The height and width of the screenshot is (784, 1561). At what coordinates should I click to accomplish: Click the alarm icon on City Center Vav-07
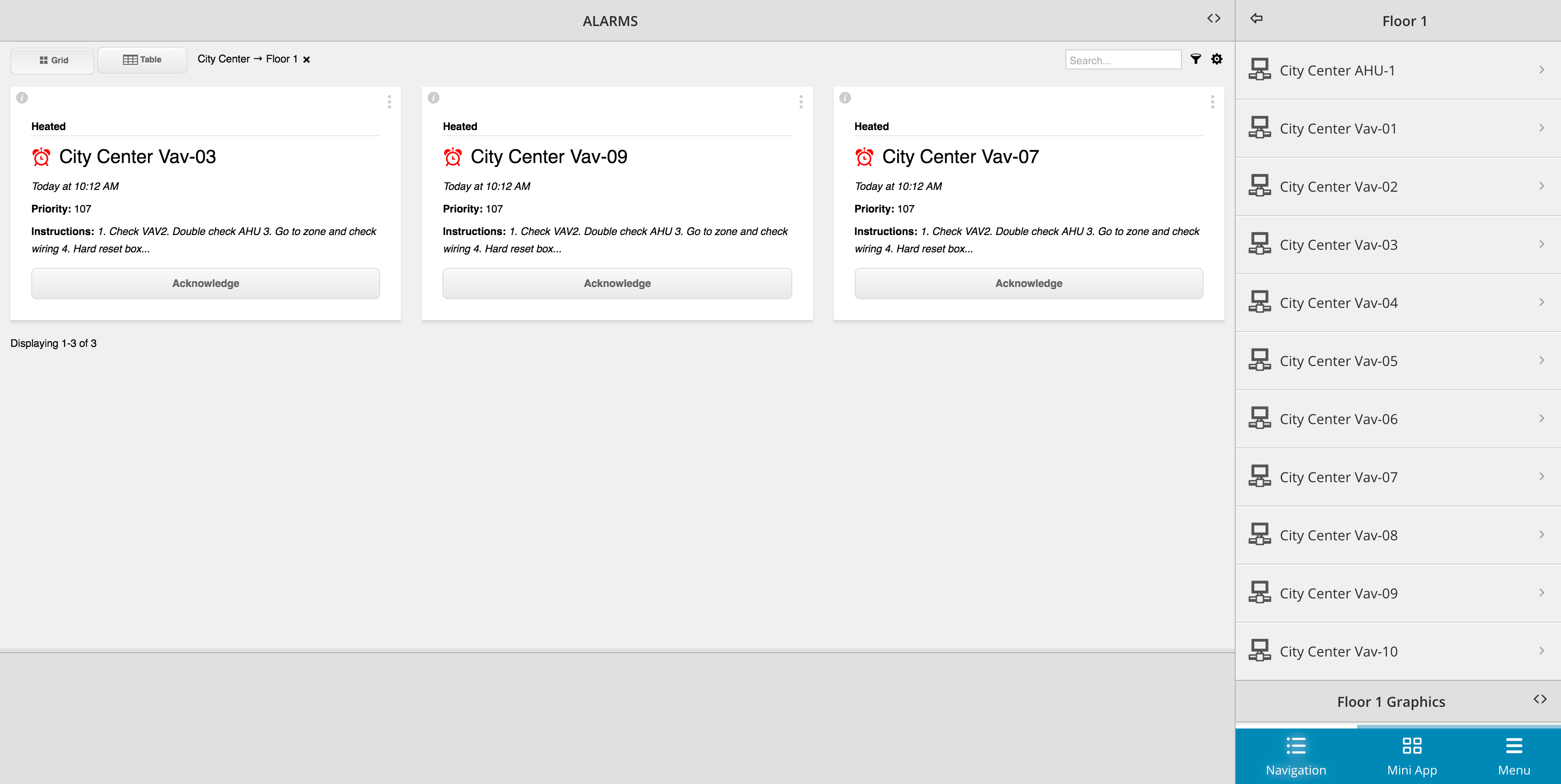863,156
